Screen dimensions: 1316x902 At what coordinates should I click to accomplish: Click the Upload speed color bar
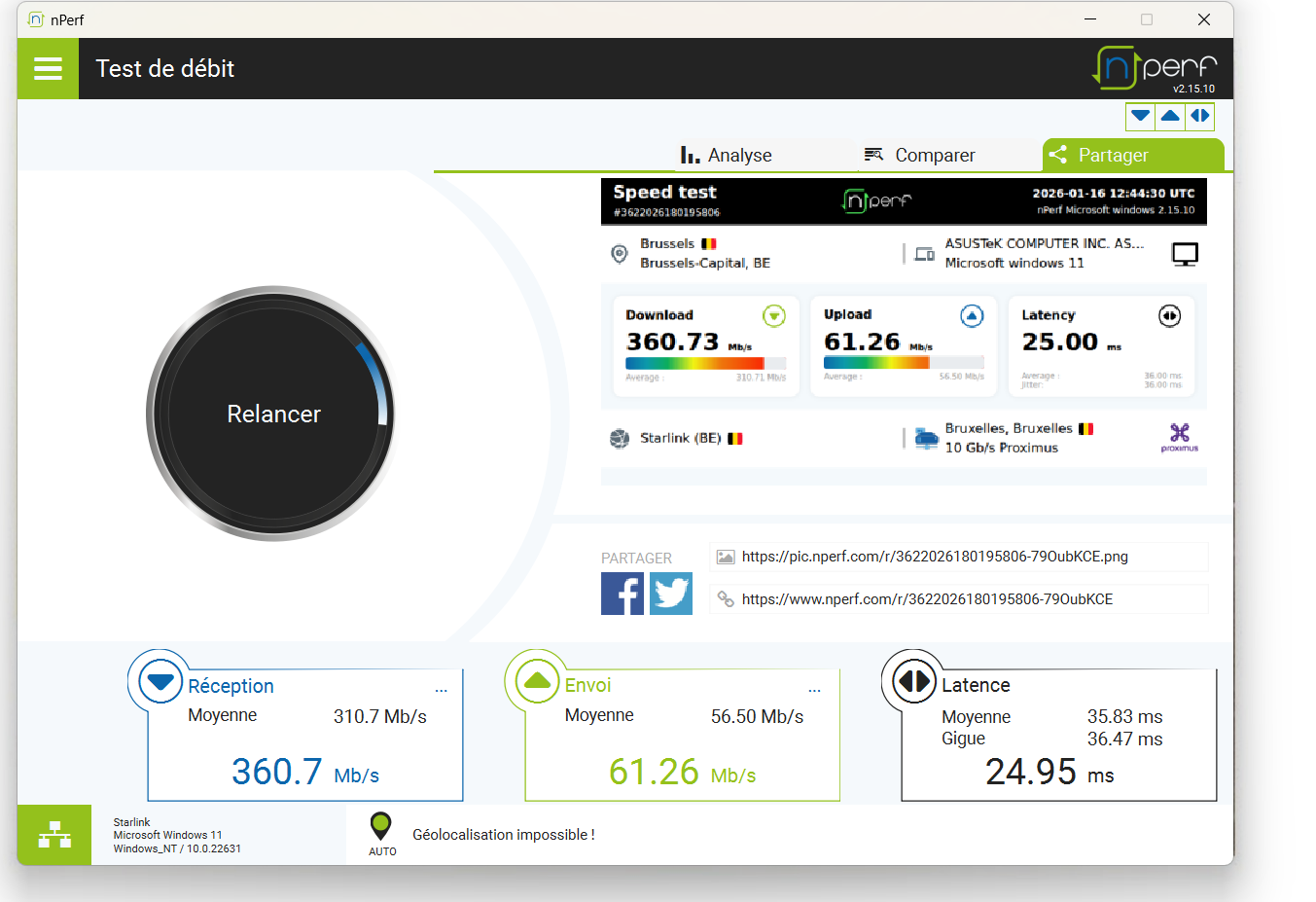coord(904,362)
